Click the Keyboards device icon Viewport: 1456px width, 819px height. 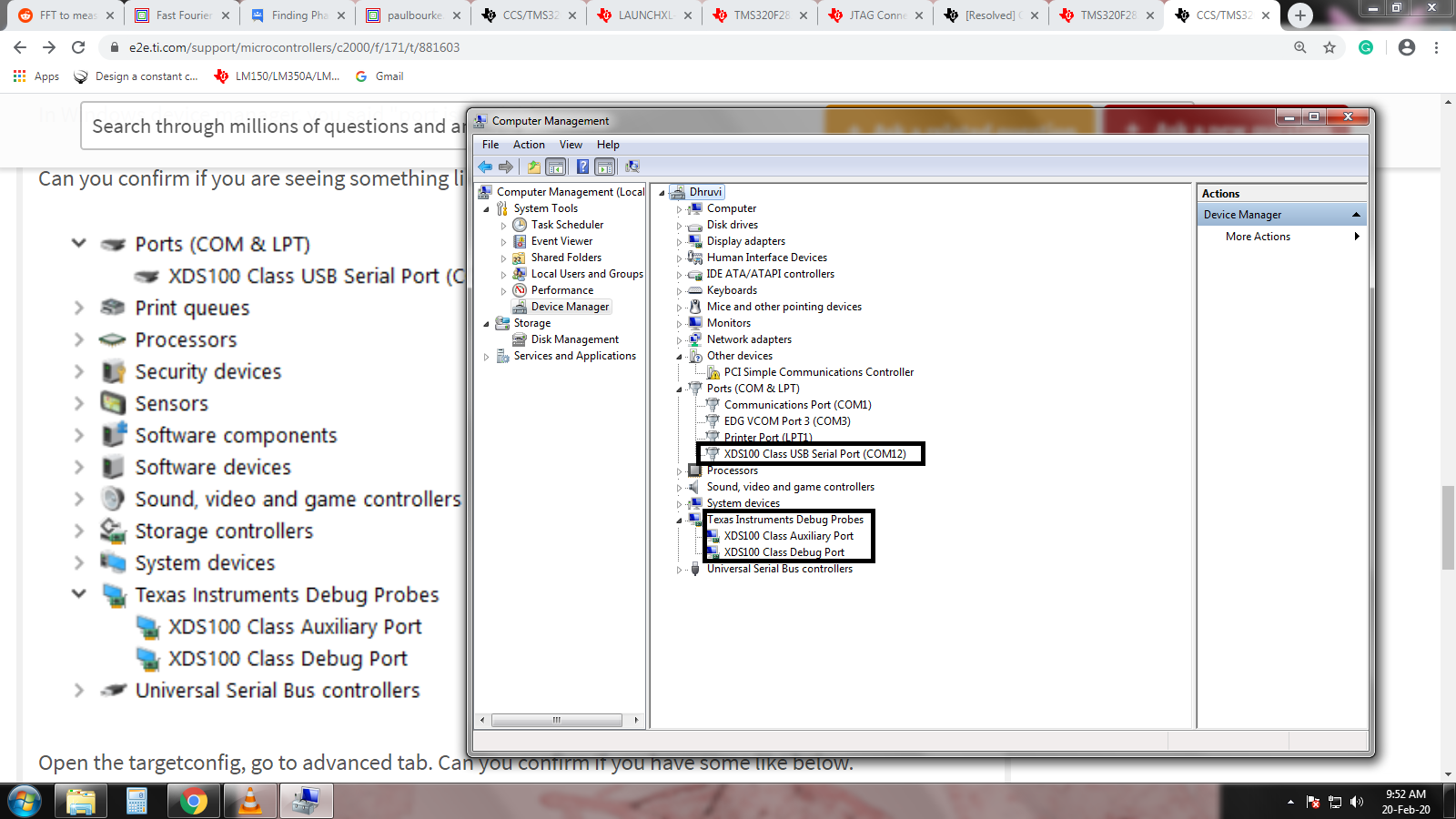pos(695,290)
